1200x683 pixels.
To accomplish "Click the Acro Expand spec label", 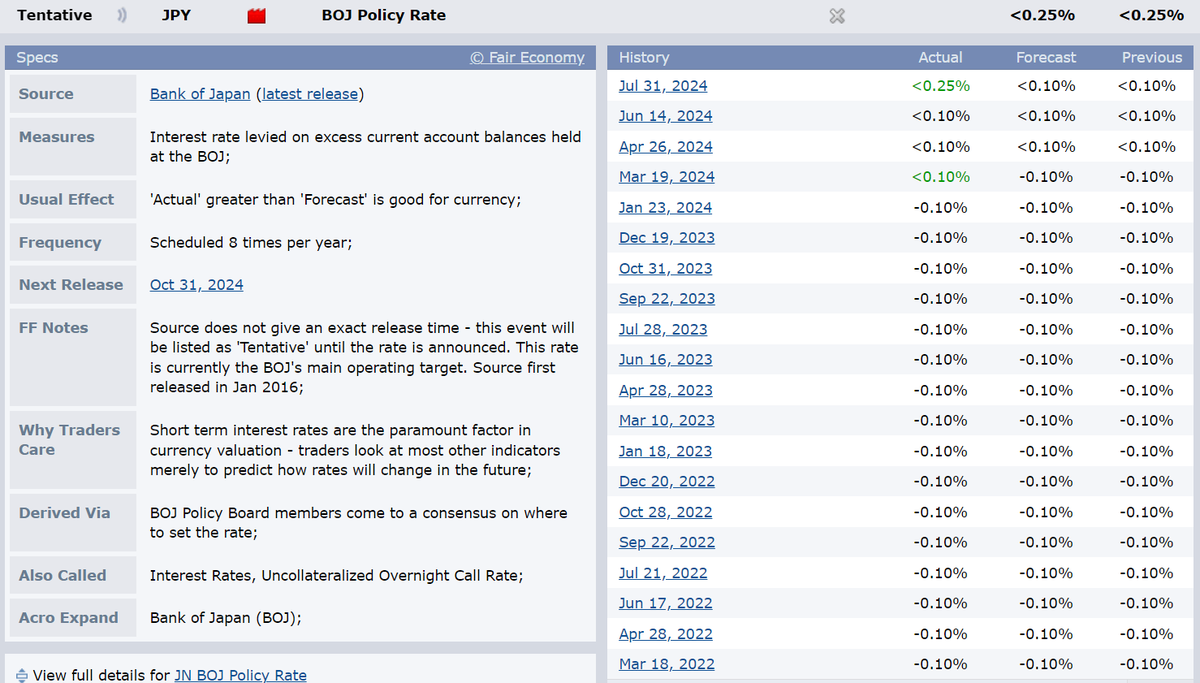I will point(69,618).
